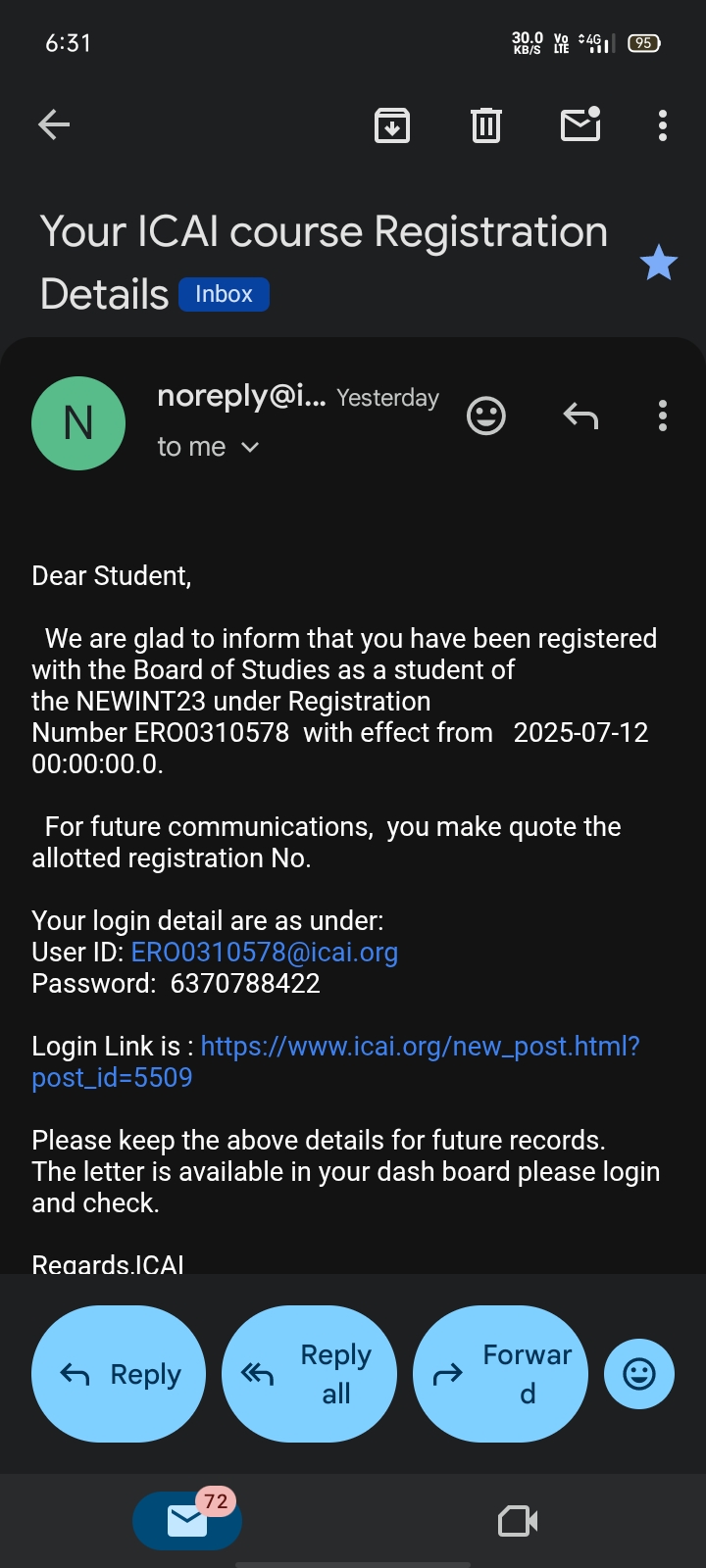Open the ICAI login link
Image resolution: width=706 pixels, height=1568 pixels.
tap(420, 1047)
